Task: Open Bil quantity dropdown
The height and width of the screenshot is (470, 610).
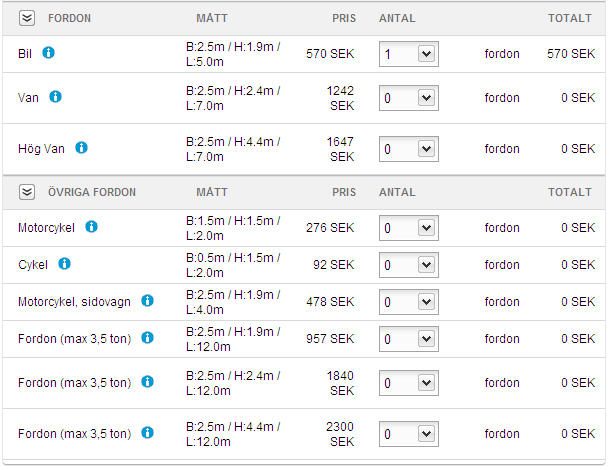Action: pos(409,54)
